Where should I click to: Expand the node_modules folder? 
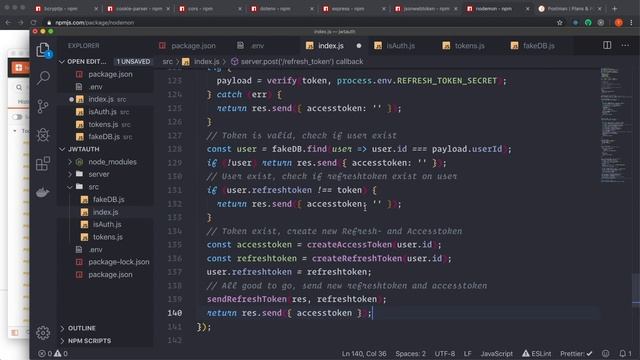pos(70,162)
